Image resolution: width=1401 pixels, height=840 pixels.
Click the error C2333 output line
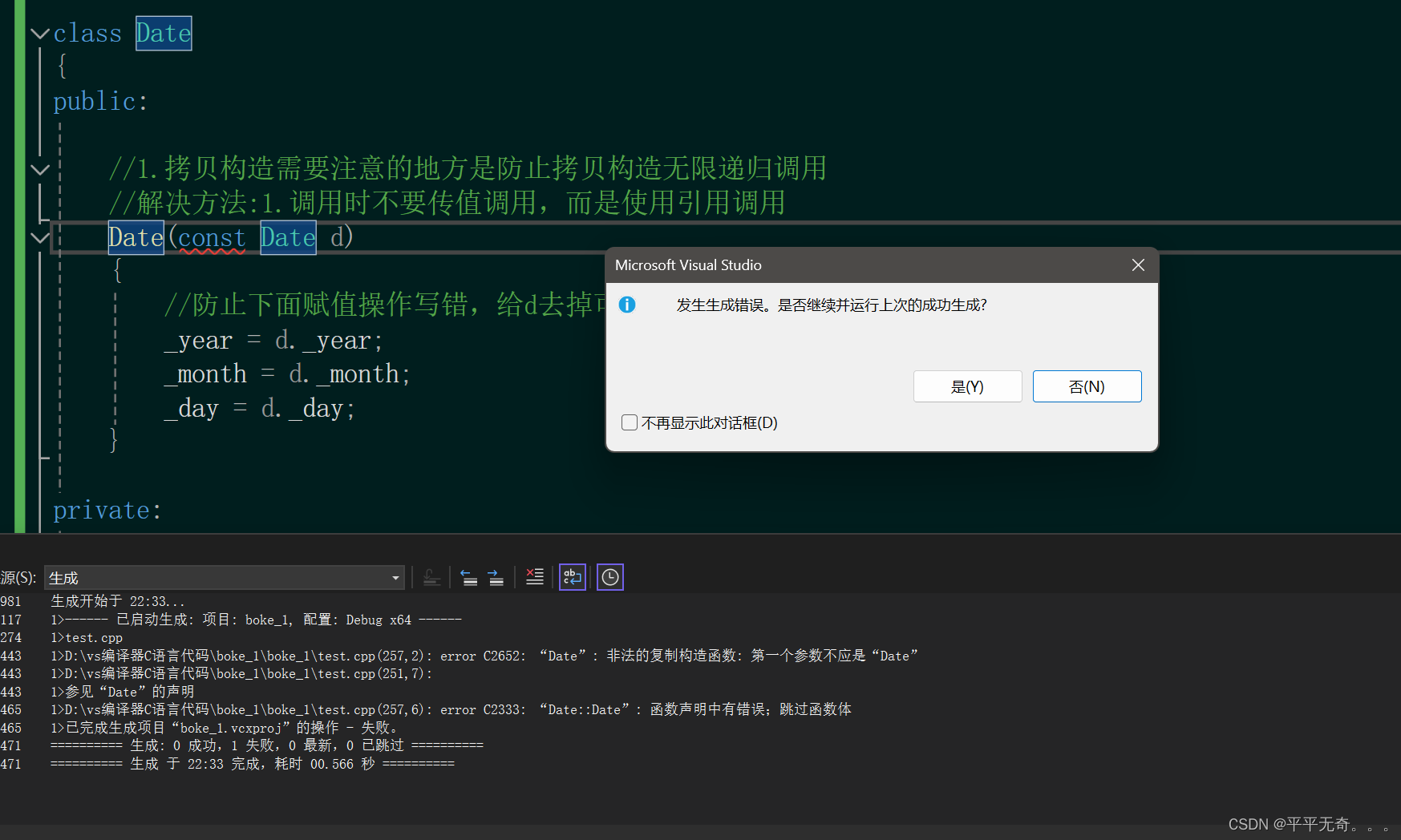point(451,709)
